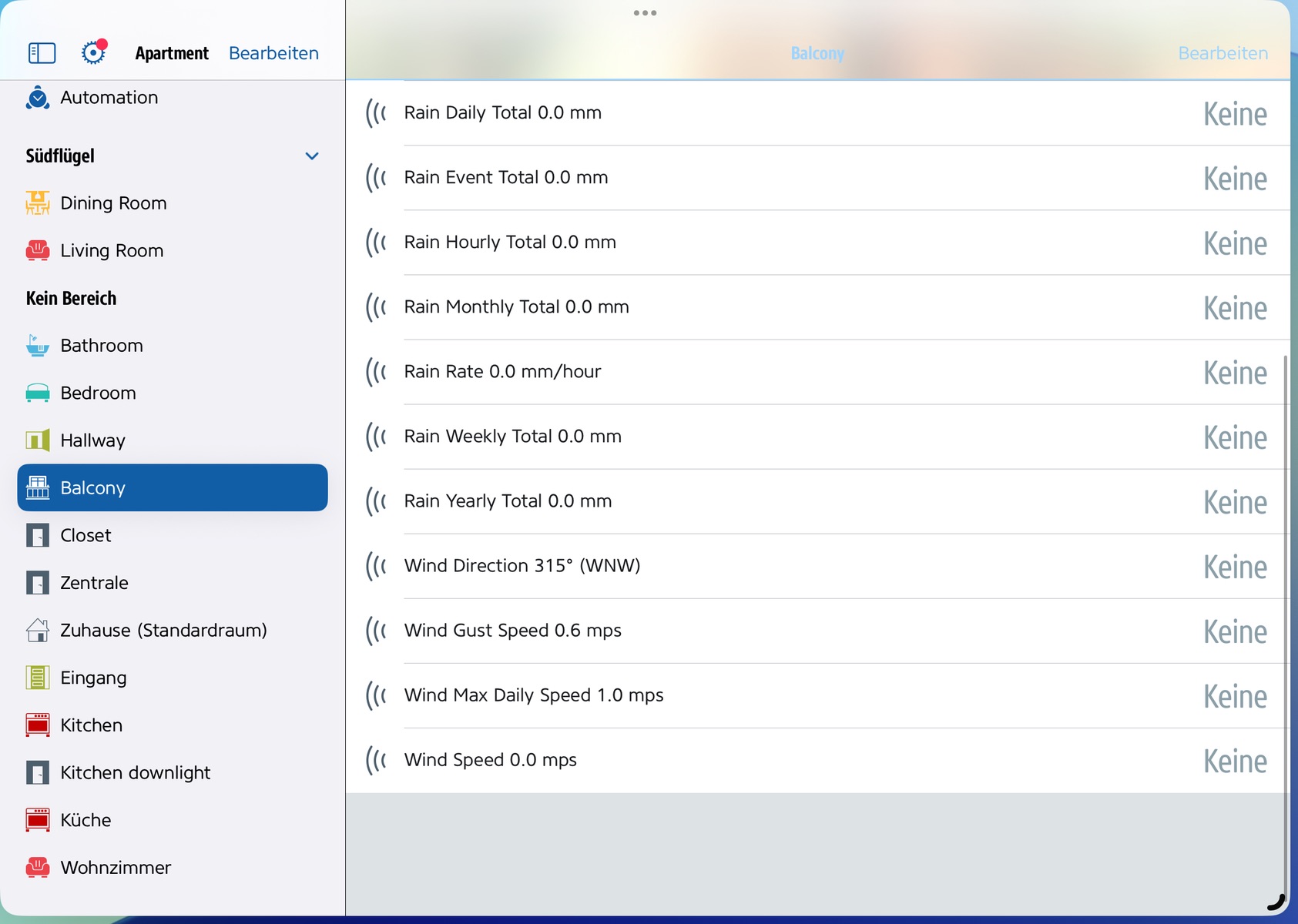Click Bearbeiten next to Apartment
The height and width of the screenshot is (924, 1298).
point(273,53)
